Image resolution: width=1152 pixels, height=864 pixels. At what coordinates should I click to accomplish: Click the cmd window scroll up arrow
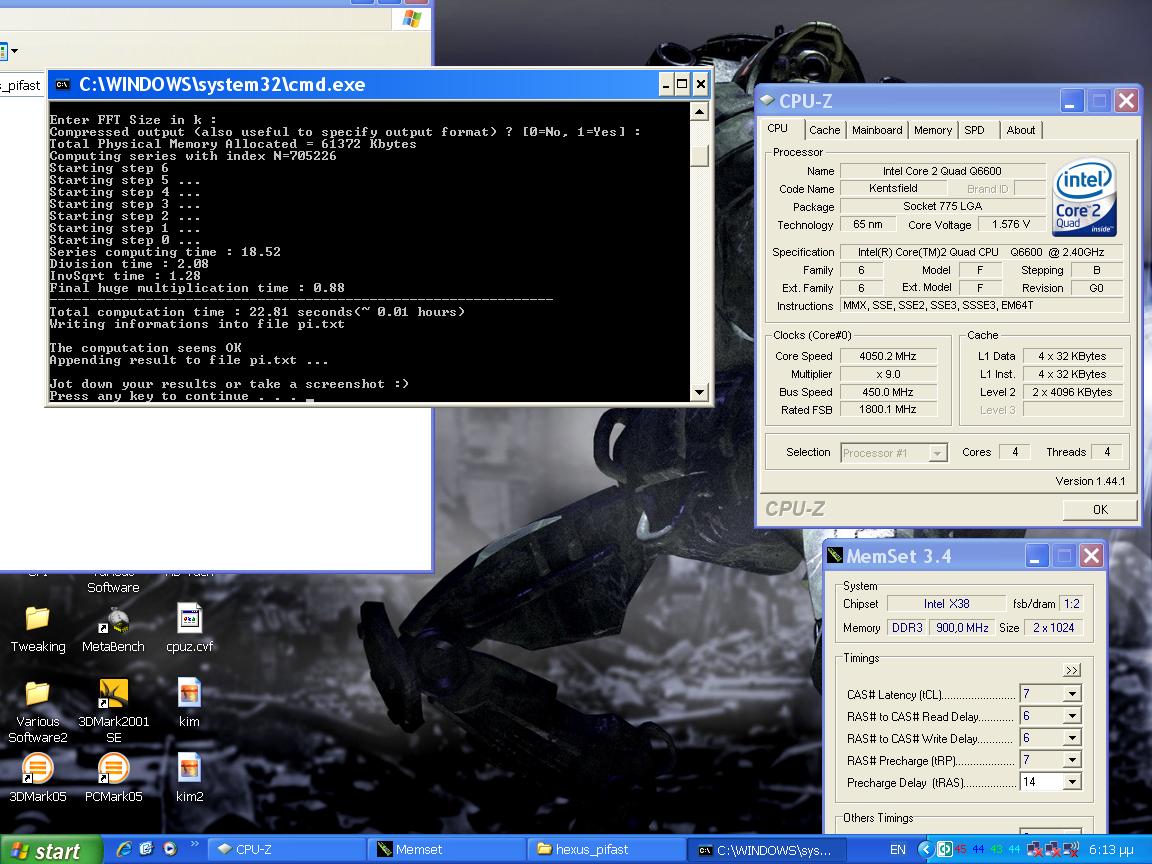pyautogui.click(x=699, y=112)
